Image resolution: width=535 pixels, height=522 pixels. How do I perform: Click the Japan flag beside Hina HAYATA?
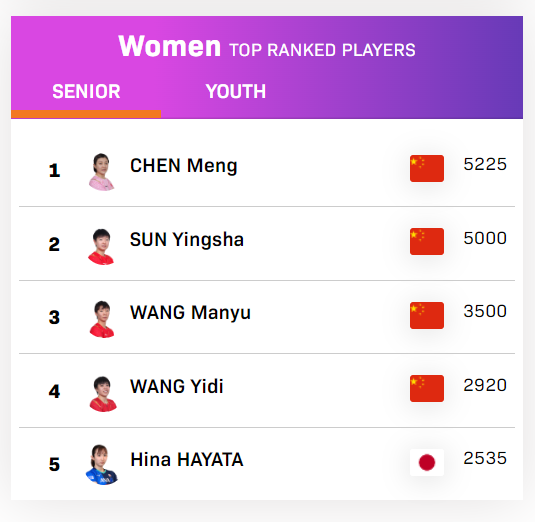427,462
